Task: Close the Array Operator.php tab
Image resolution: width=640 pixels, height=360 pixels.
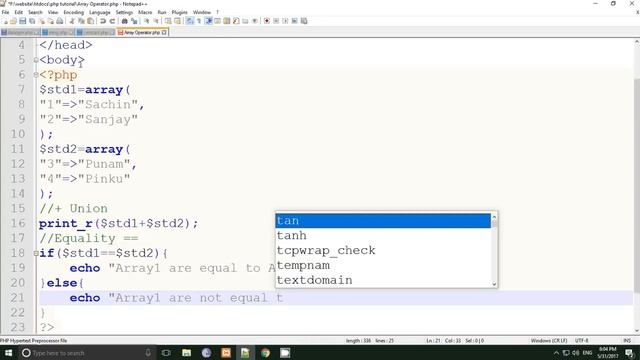Action: [164, 32]
